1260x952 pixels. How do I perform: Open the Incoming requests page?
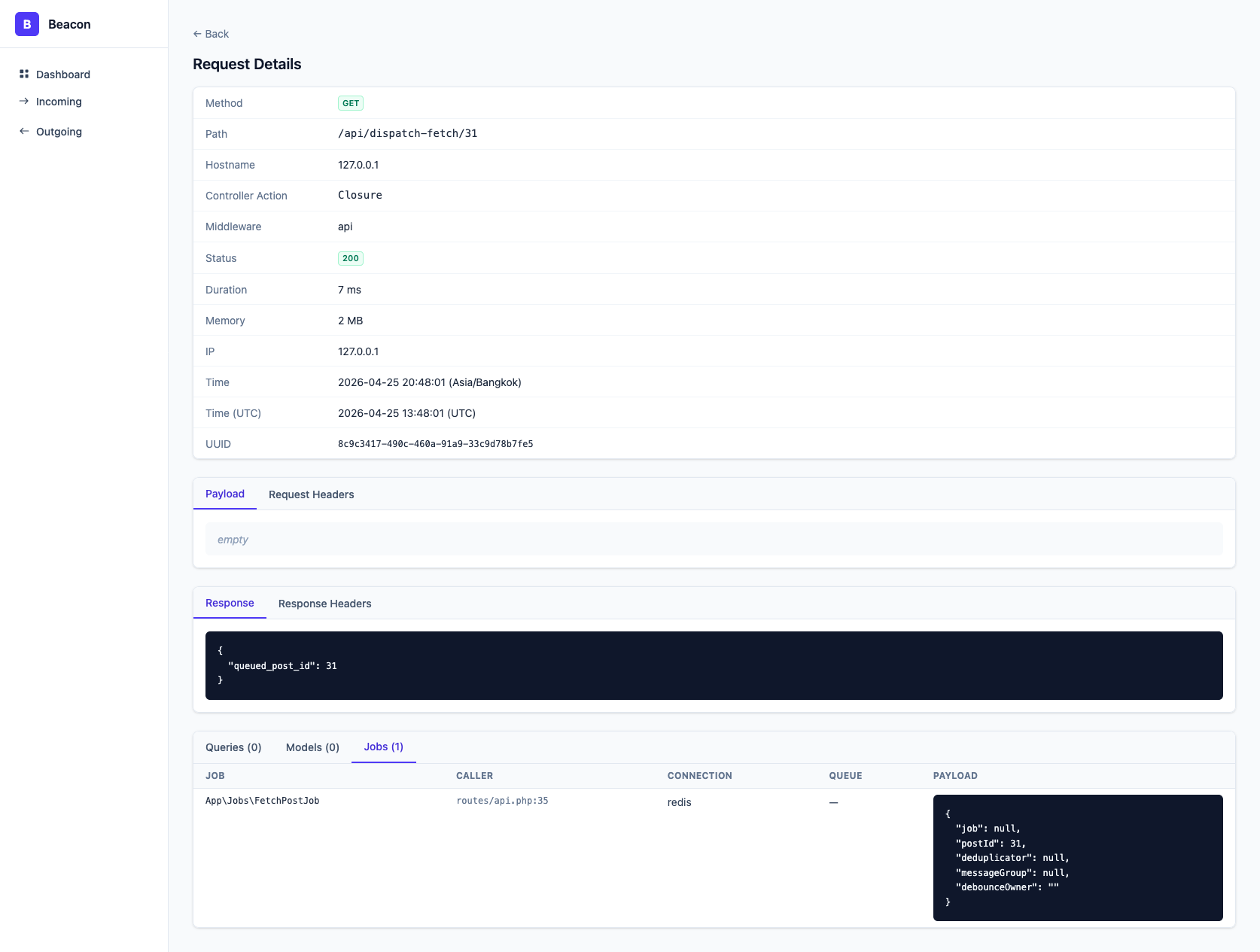[x=59, y=101]
